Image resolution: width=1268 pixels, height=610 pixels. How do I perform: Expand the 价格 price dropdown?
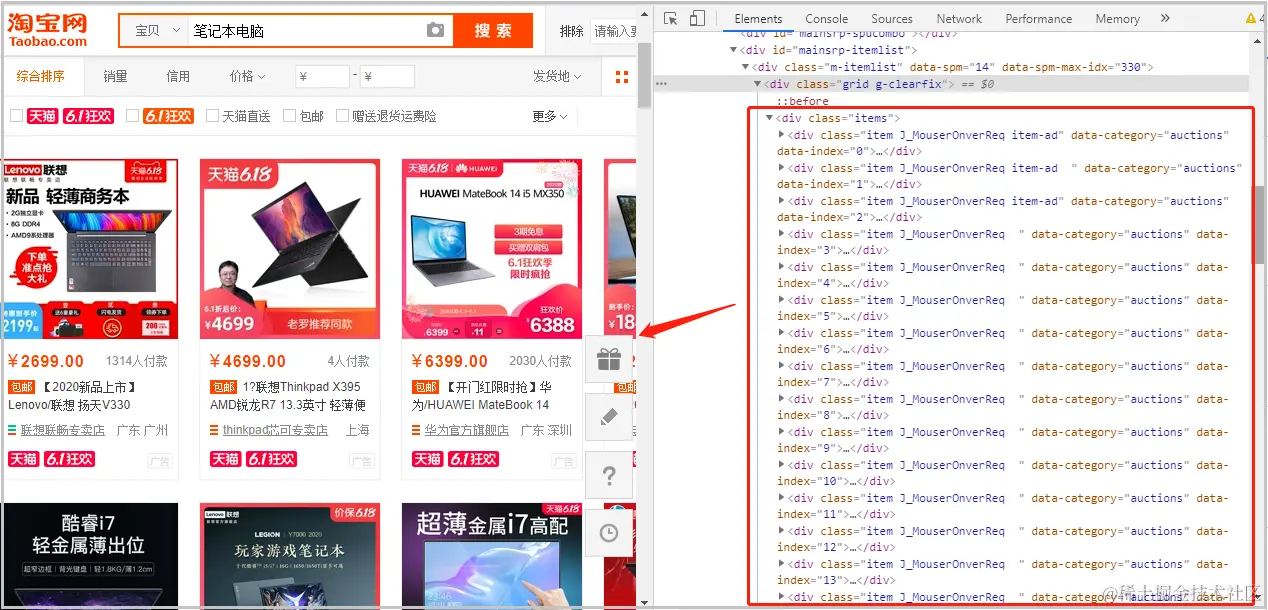click(246, 75)
